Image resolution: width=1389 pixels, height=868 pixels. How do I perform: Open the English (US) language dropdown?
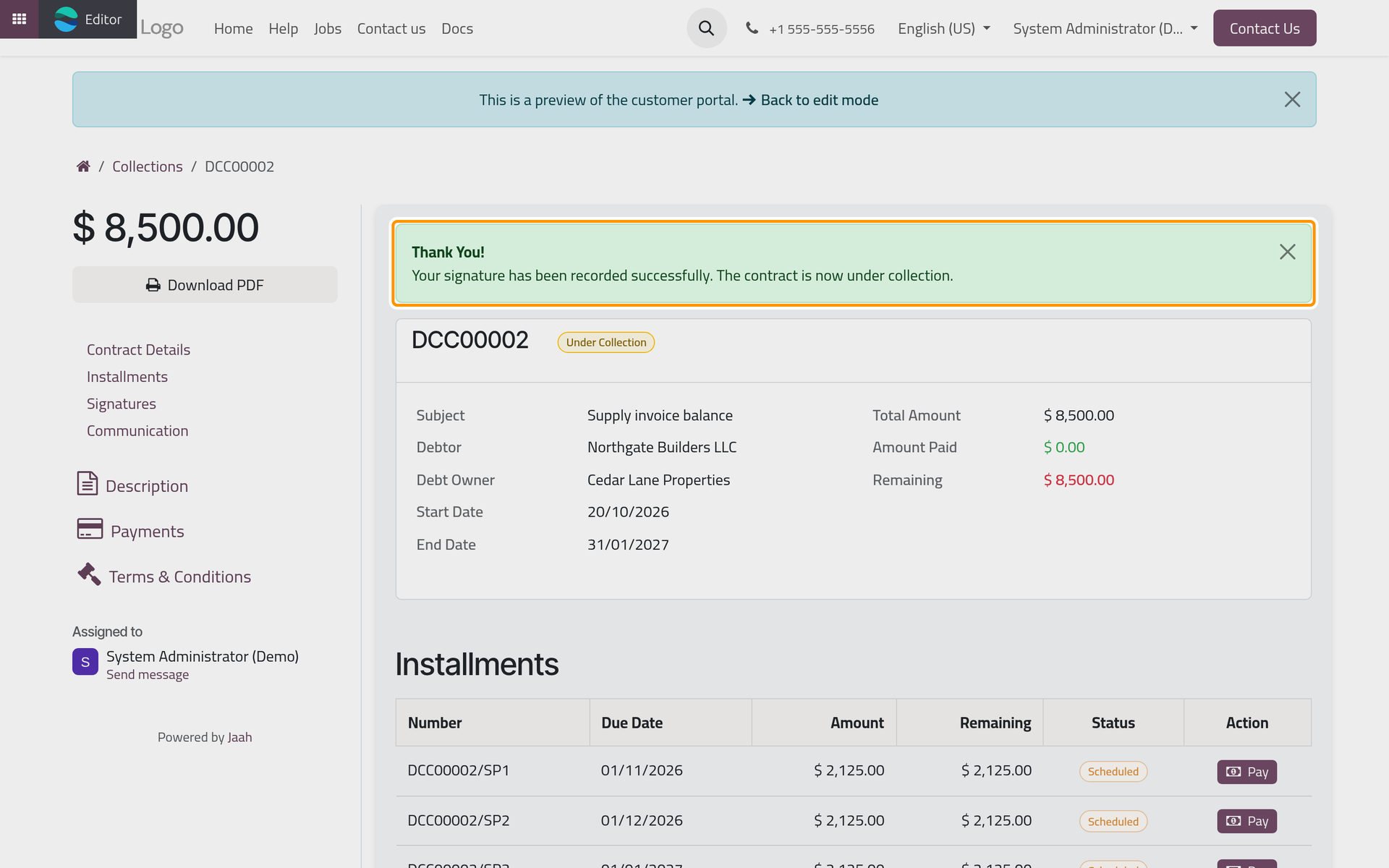[943, 28]
